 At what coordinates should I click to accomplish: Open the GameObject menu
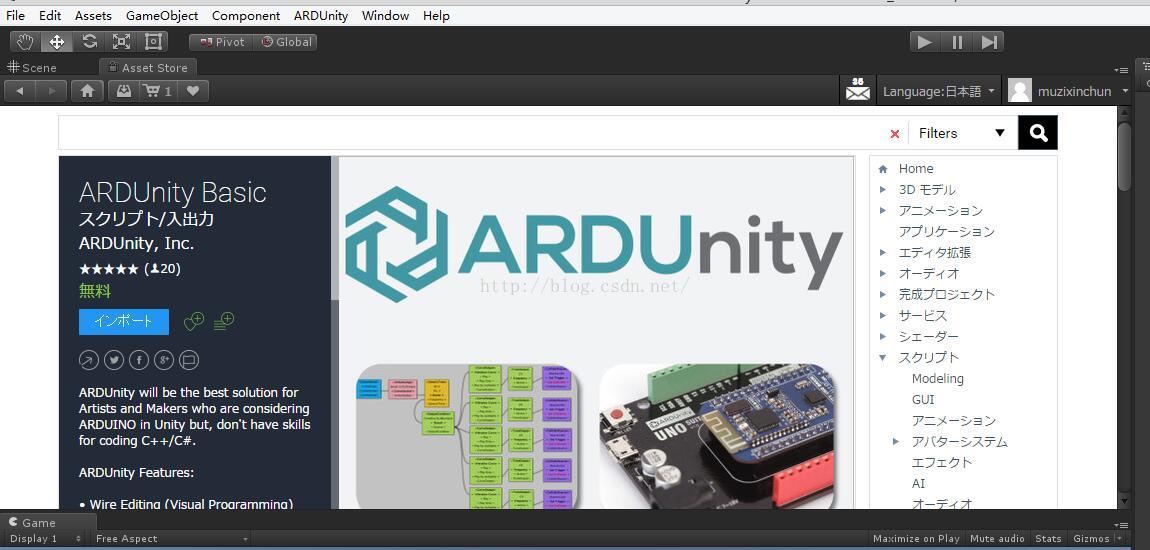click(x=162, y=15)
